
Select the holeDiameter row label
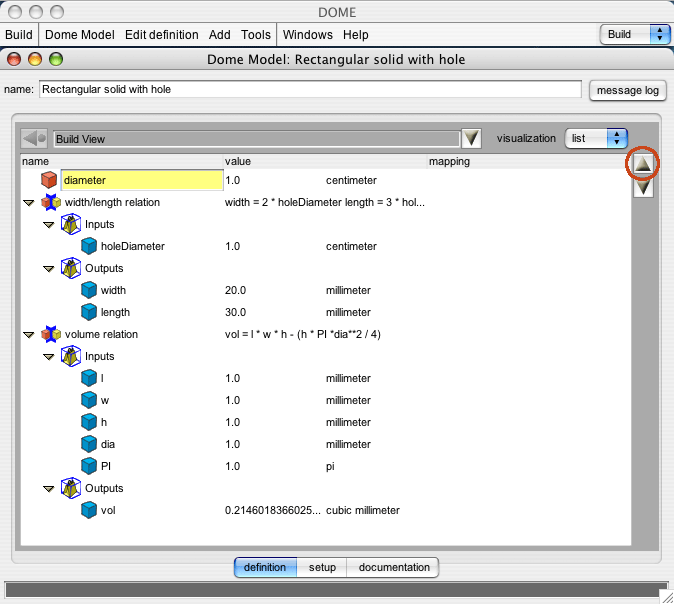point(133,246)
